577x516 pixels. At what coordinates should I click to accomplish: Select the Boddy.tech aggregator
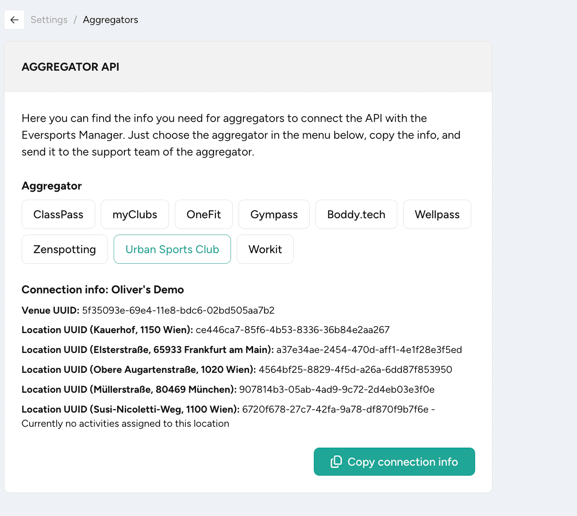356,214
